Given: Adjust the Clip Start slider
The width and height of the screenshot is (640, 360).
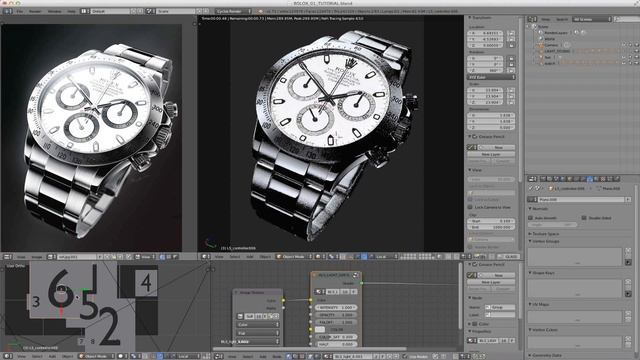Looking at the screenshot, I should tap(491, 221).
